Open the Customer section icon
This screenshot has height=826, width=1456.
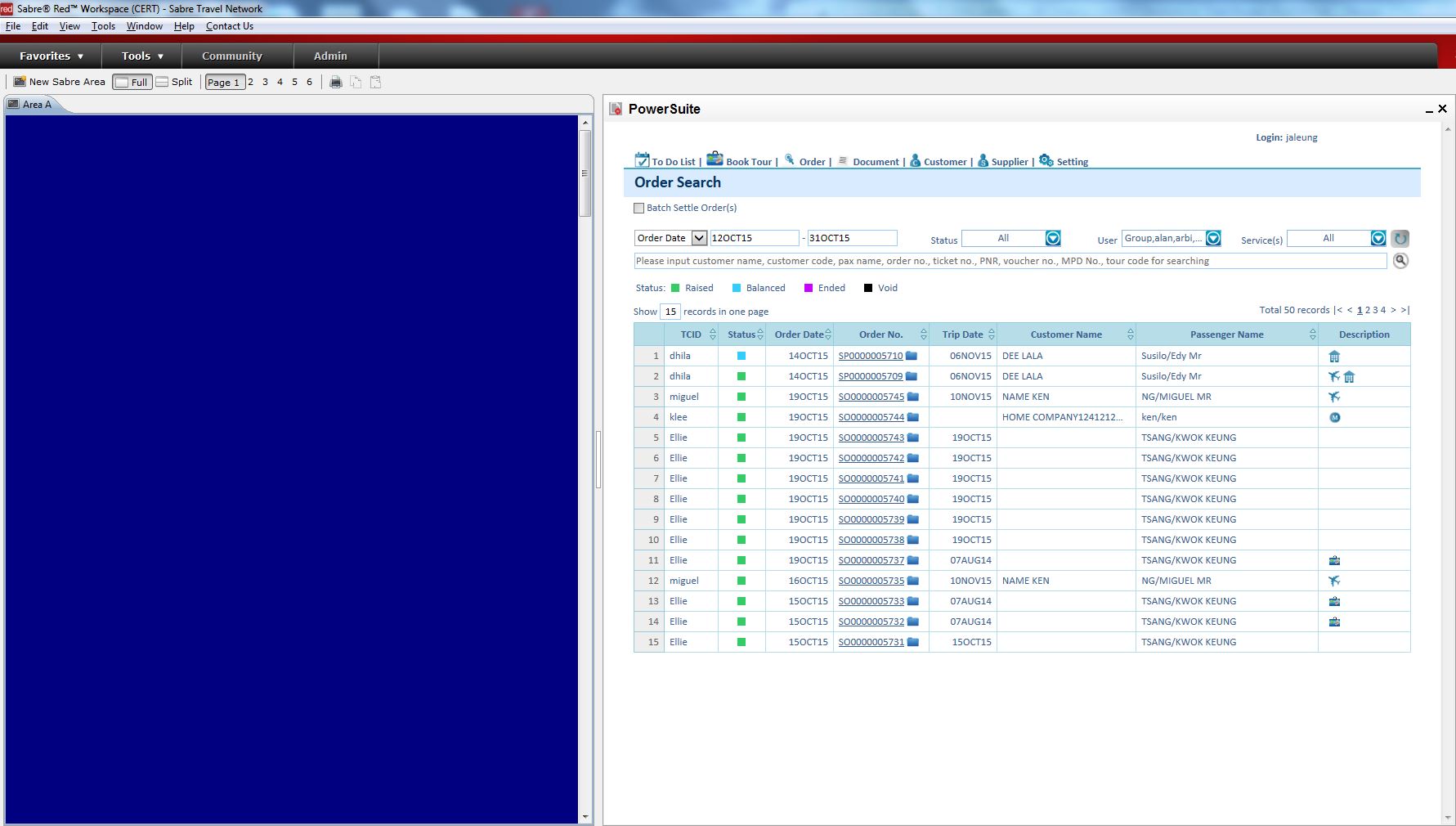(x=916, y=160)
